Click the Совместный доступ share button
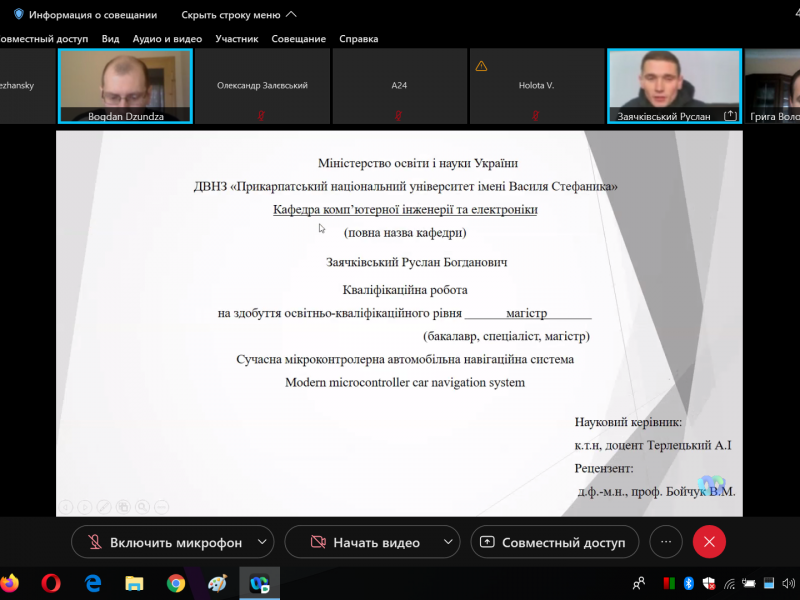The image size is (800, 600). tap(554, 542)
